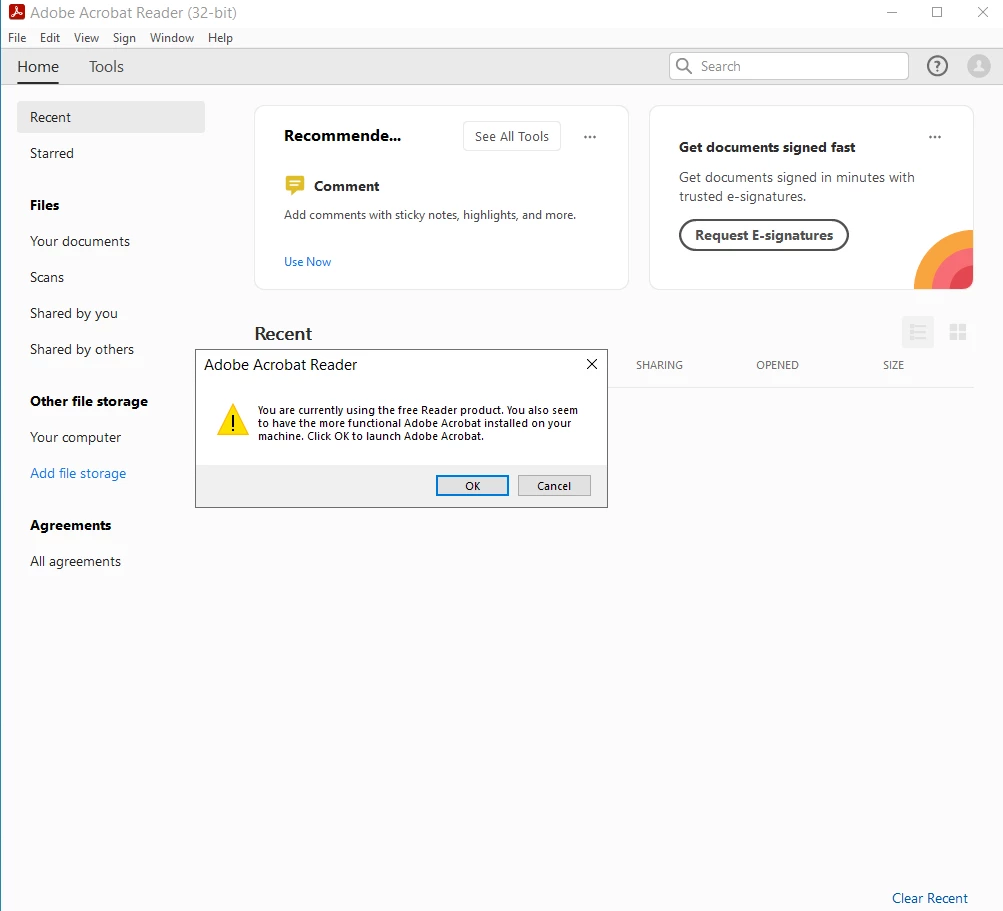Open the File menu
Viewport: 1003px width, 911px height.
click(17, 38)
